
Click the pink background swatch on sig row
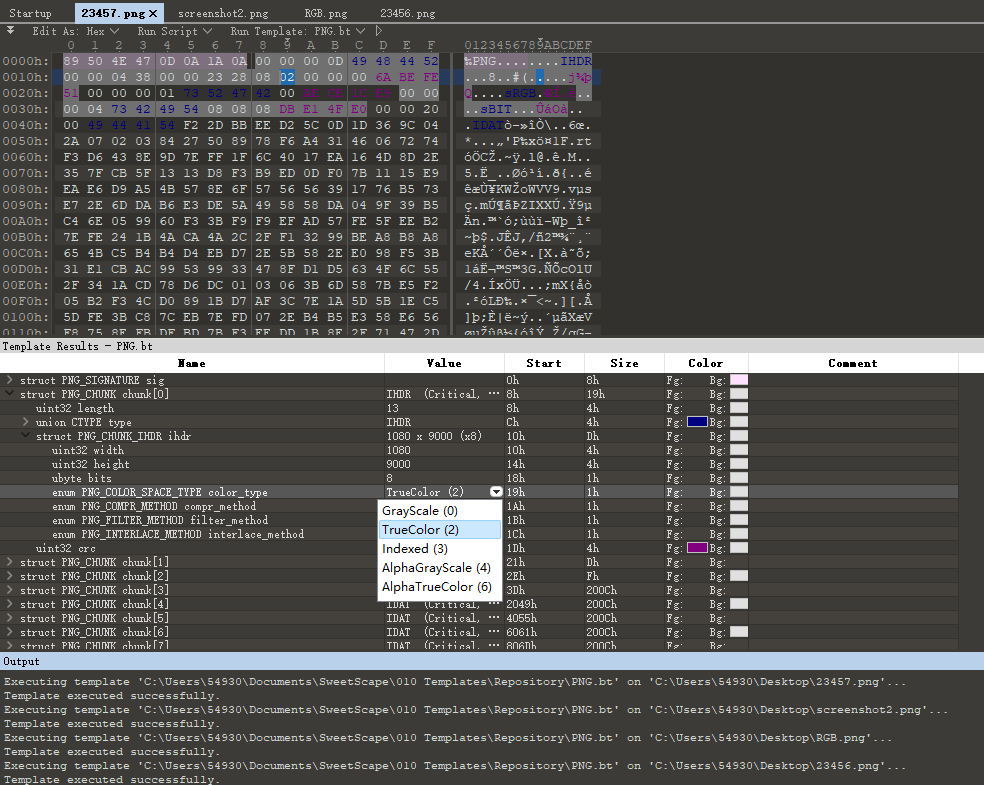coord(739,380)
